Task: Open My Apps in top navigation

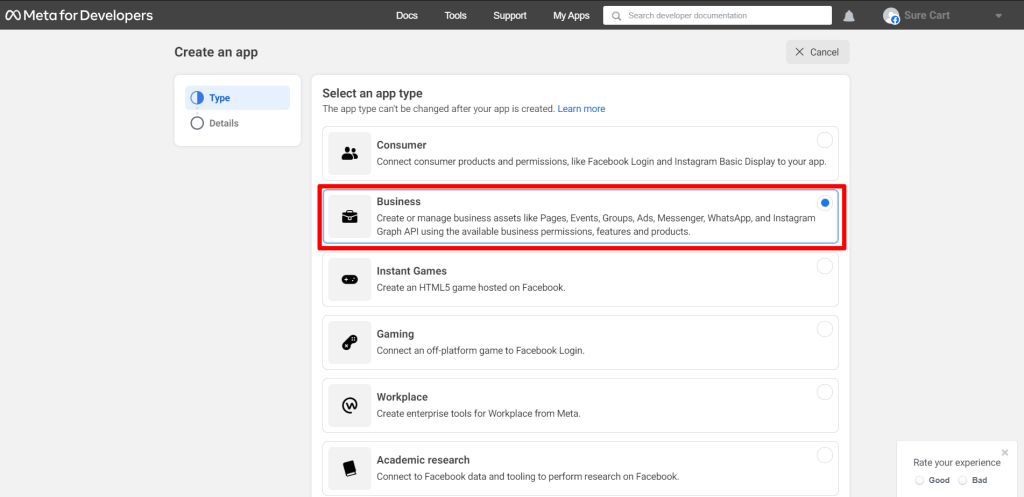Action: [x=571, y=16]
